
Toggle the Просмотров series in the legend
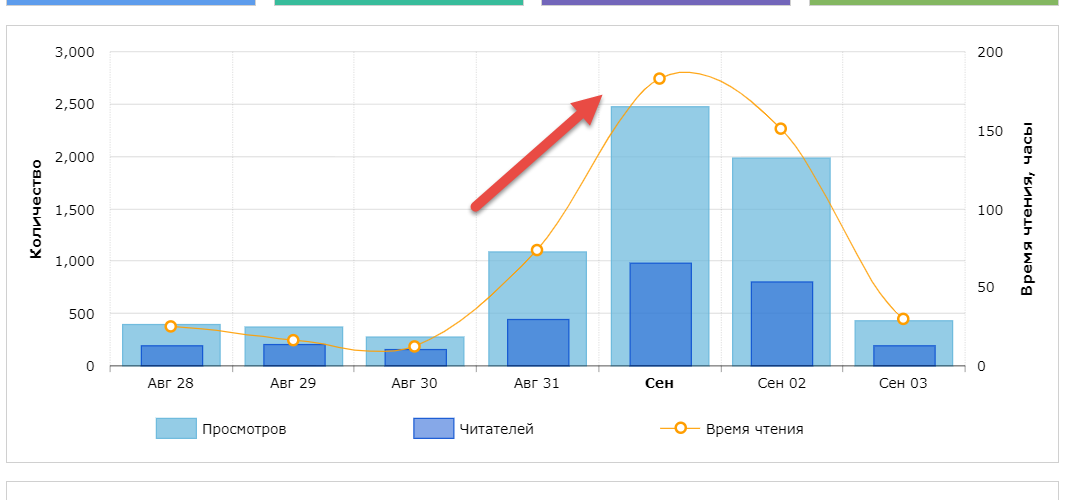coord(244,429)
